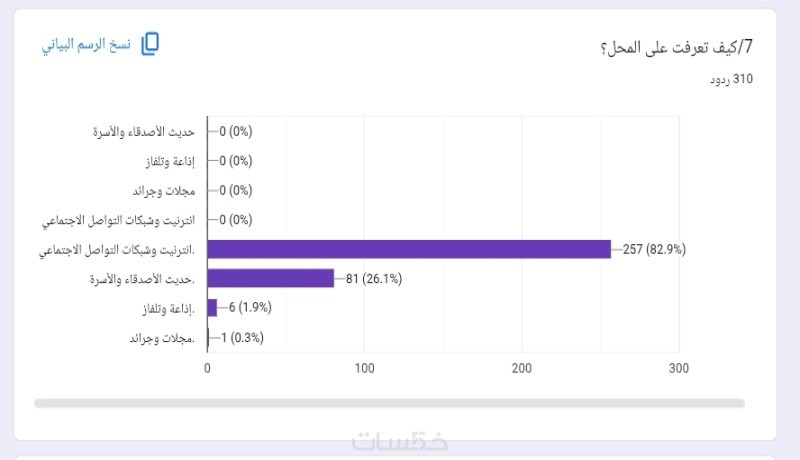
Task: Click the 6 (1.9%) value label
Action: (x=250, y=308)
